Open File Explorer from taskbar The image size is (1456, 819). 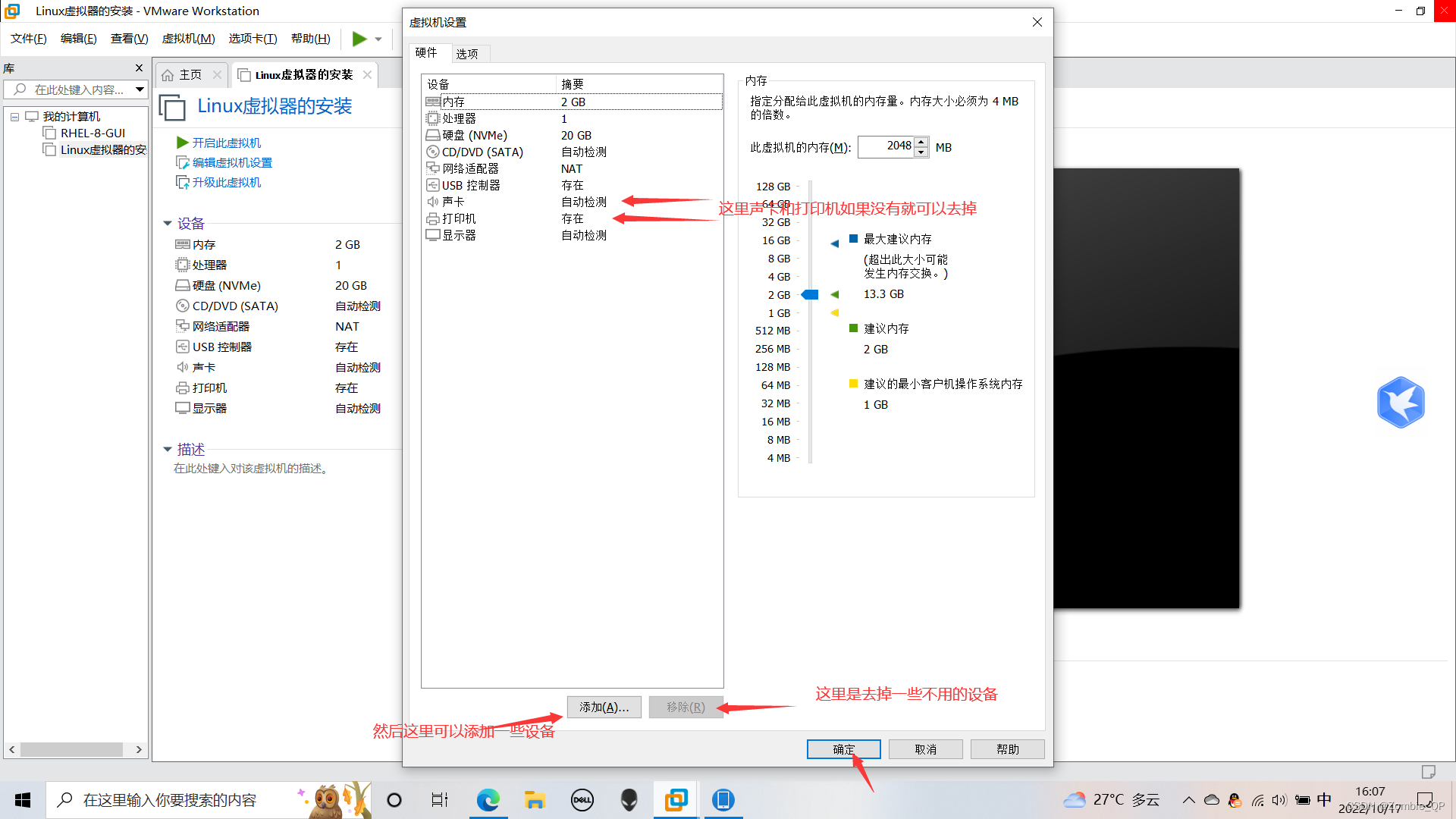click(535, 800)
